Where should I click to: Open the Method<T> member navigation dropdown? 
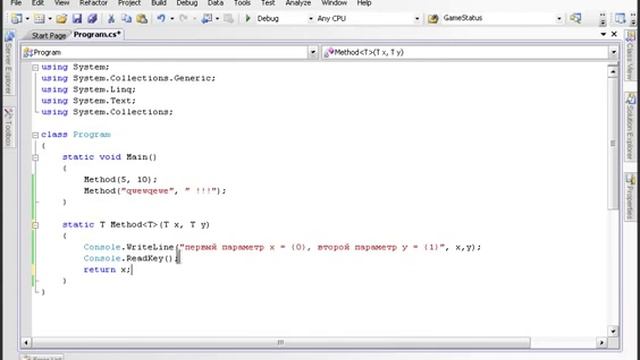pyautogui.click(x=613, y=52)
